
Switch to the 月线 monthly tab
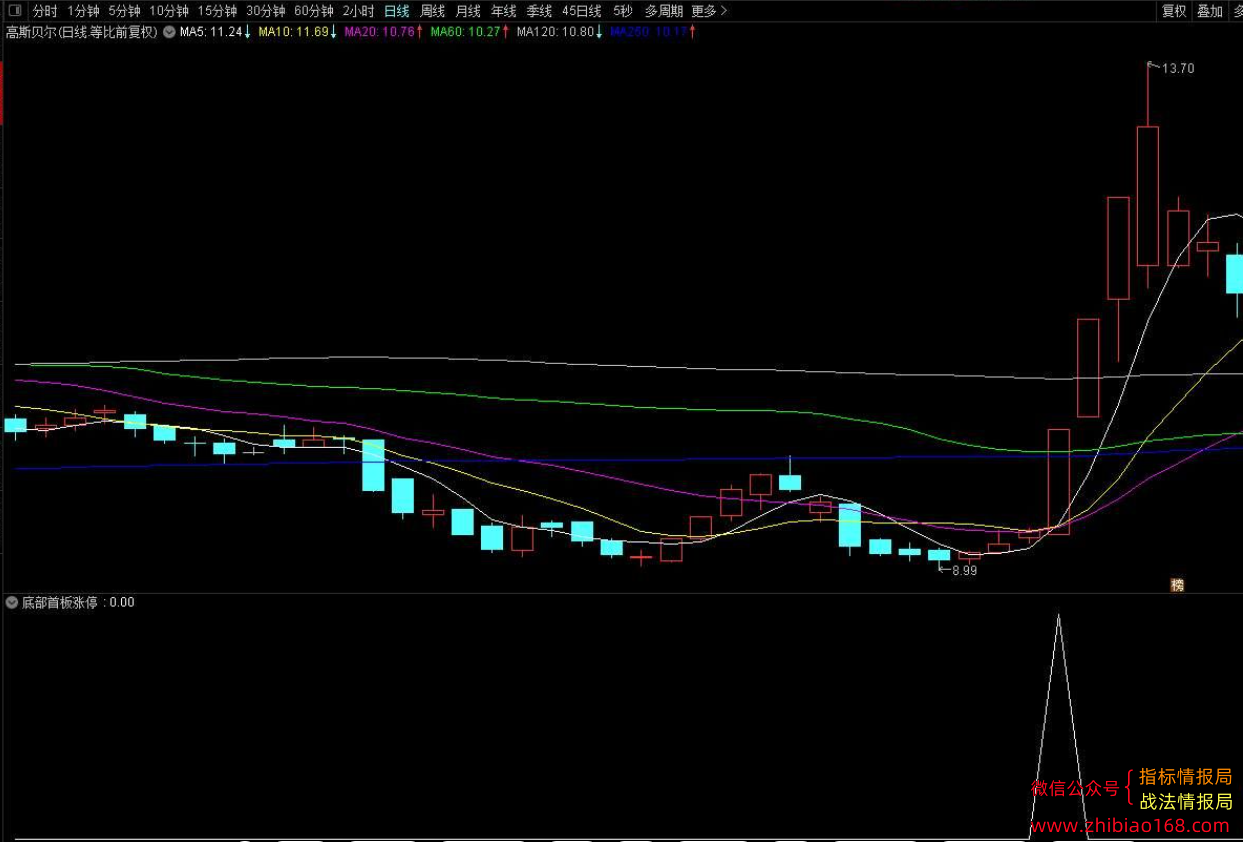468,11
